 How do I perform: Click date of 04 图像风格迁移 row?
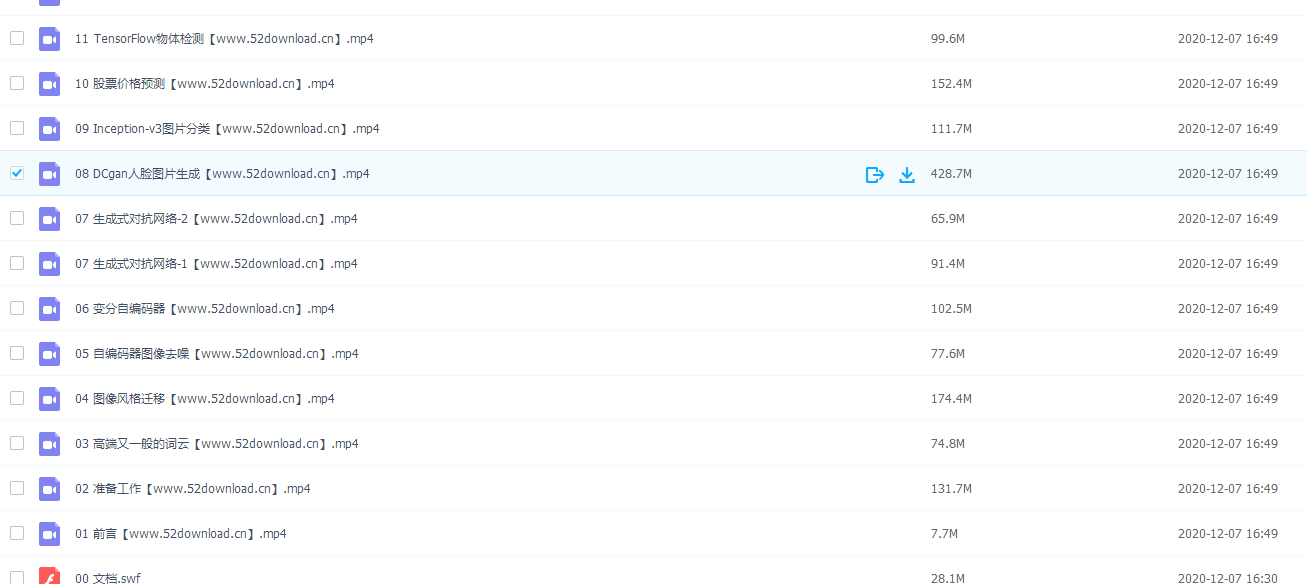click(1228, 399)
